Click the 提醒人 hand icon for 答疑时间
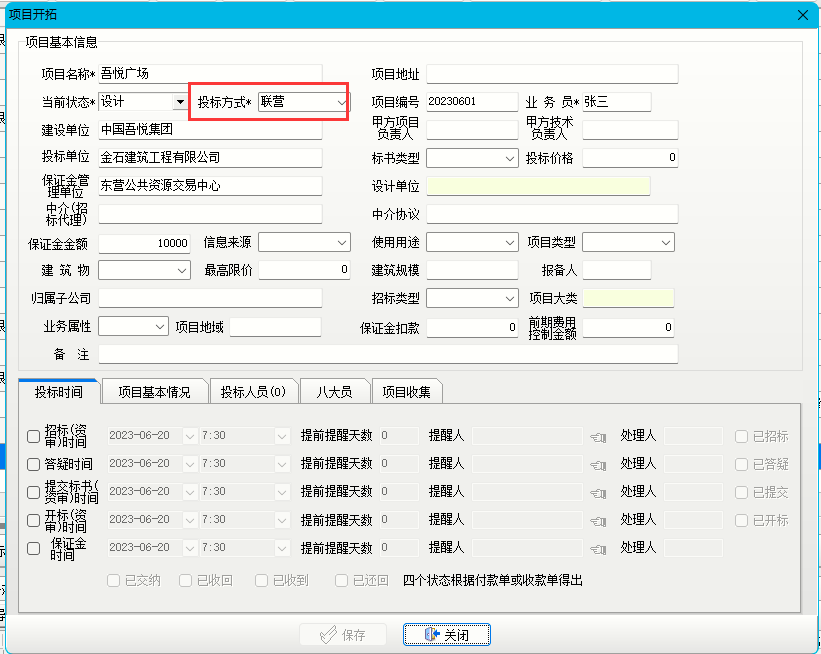 [x=598, y=464]
